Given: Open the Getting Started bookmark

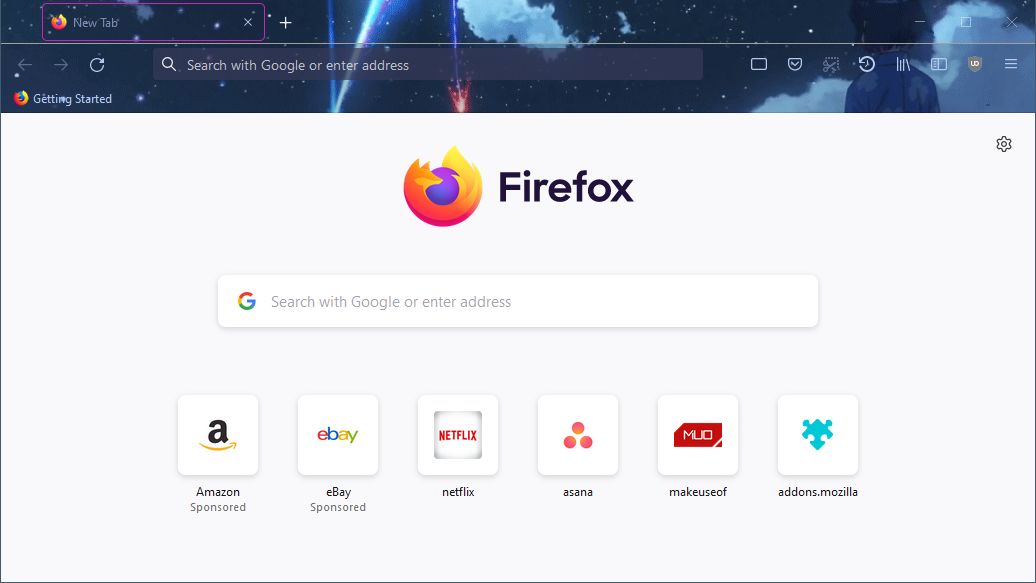Looking at the screenshot, I should tap(63, 99).
